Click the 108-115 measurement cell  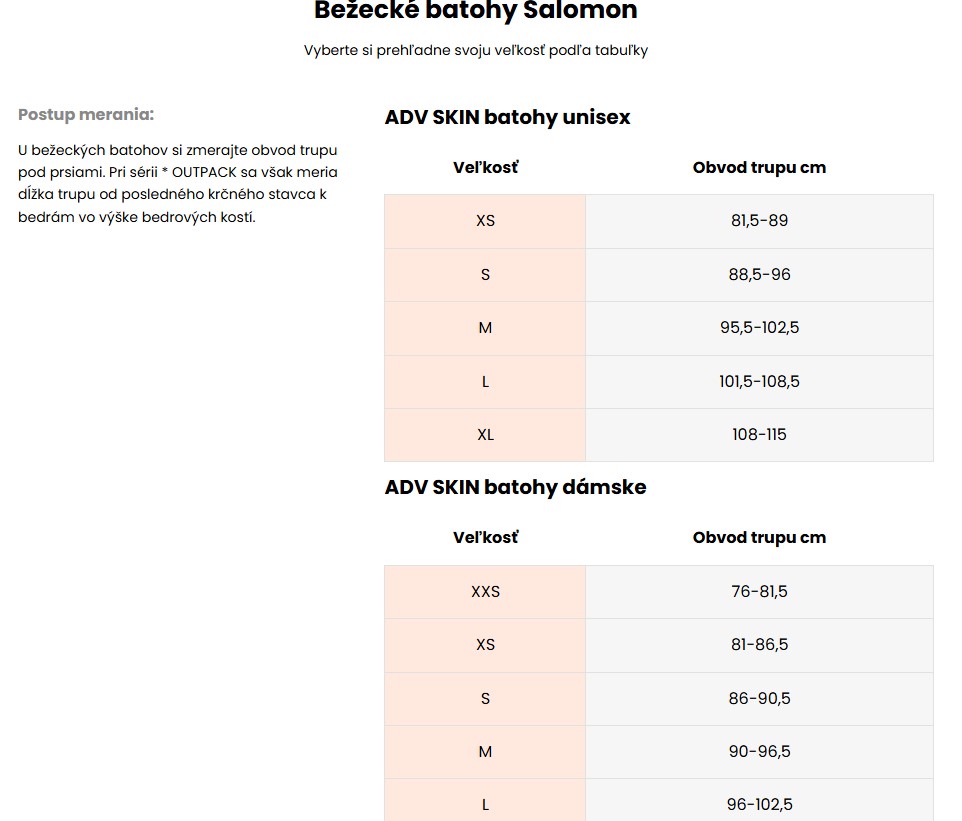(760, 435)
